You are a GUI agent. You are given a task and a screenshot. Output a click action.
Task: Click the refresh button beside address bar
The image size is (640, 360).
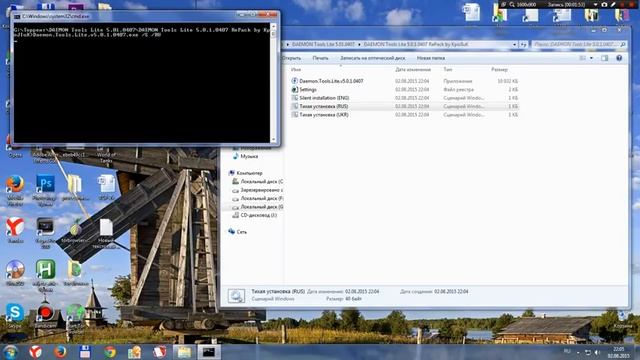tap(524, 44)
